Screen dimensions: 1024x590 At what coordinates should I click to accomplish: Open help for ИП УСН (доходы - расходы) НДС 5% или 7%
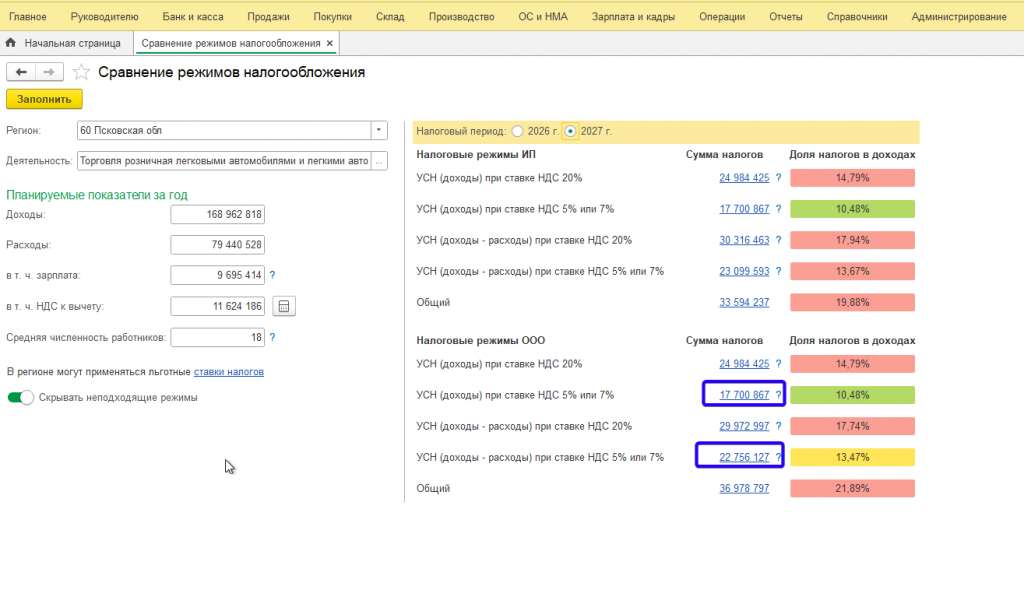pos(778,271)
